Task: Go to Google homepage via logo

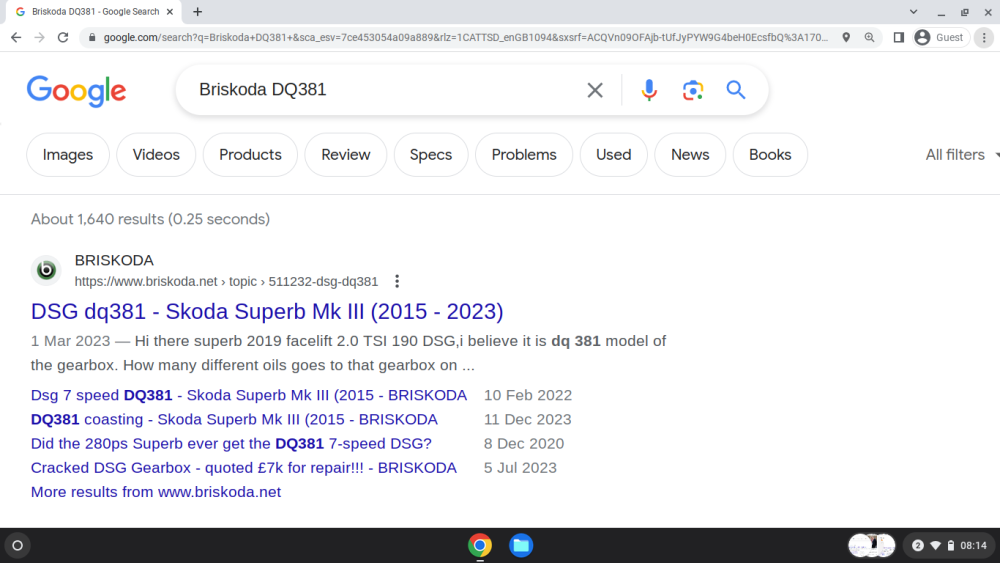Action: pos(77,91)
